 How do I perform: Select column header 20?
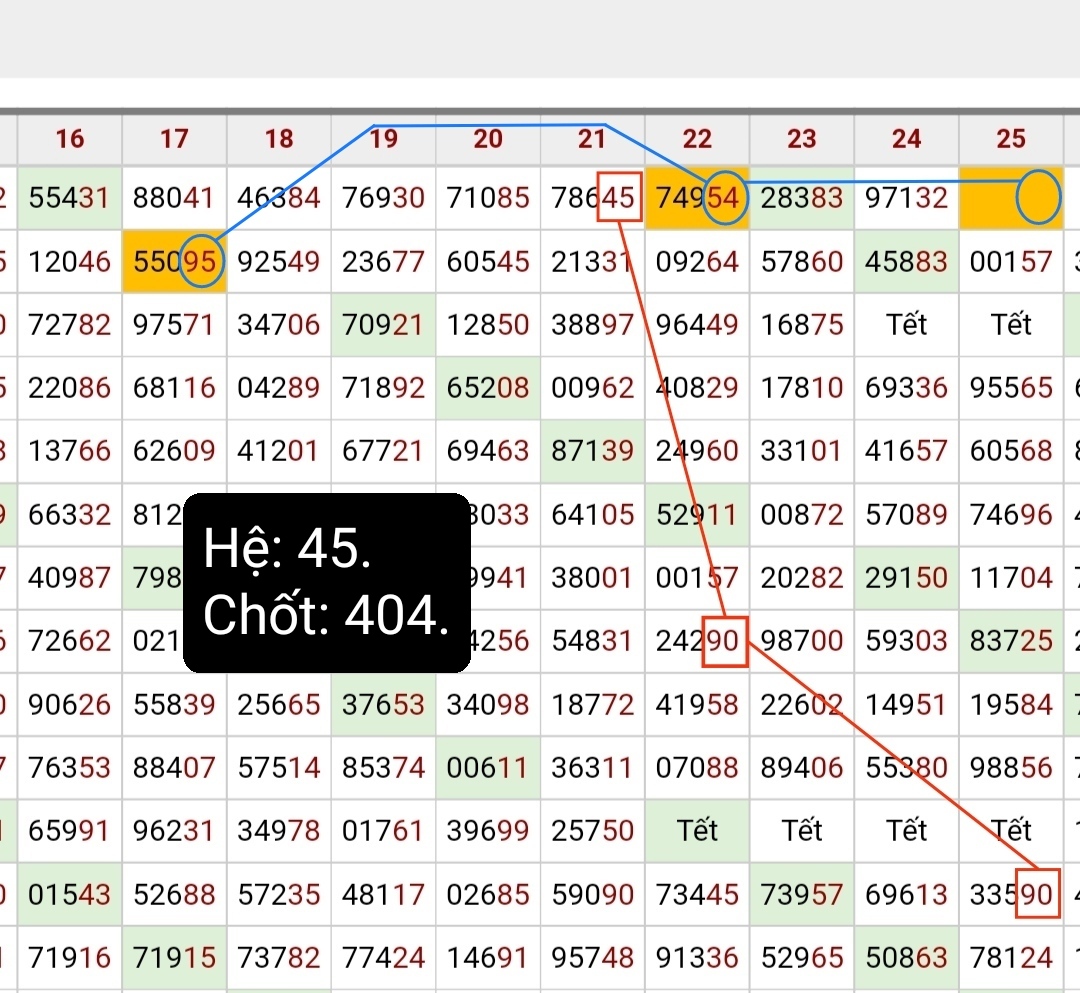(x=488, y=139)
